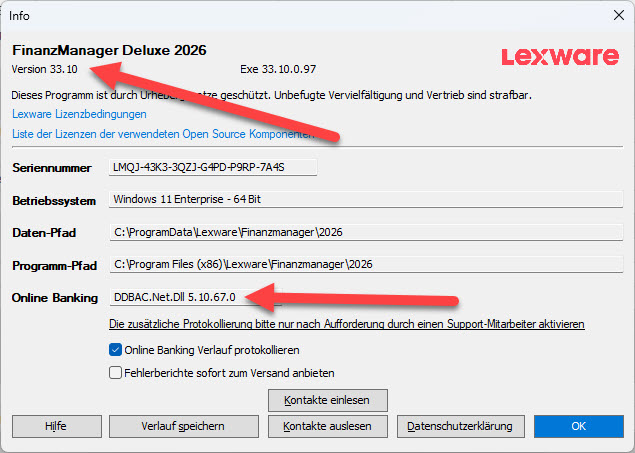Image resolution: width=635 pixels, height=453 pixels.
Task: Close the Info dialog window
Action: click(616, 15)
